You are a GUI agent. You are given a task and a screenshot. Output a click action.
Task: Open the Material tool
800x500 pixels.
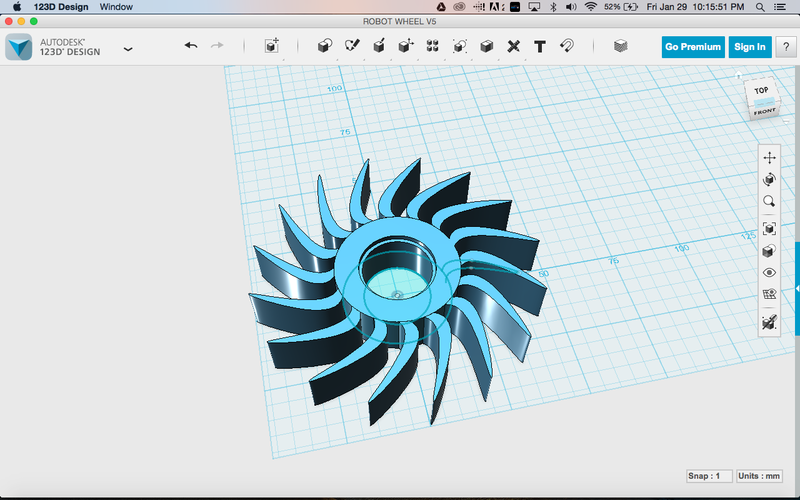(620, 46)
